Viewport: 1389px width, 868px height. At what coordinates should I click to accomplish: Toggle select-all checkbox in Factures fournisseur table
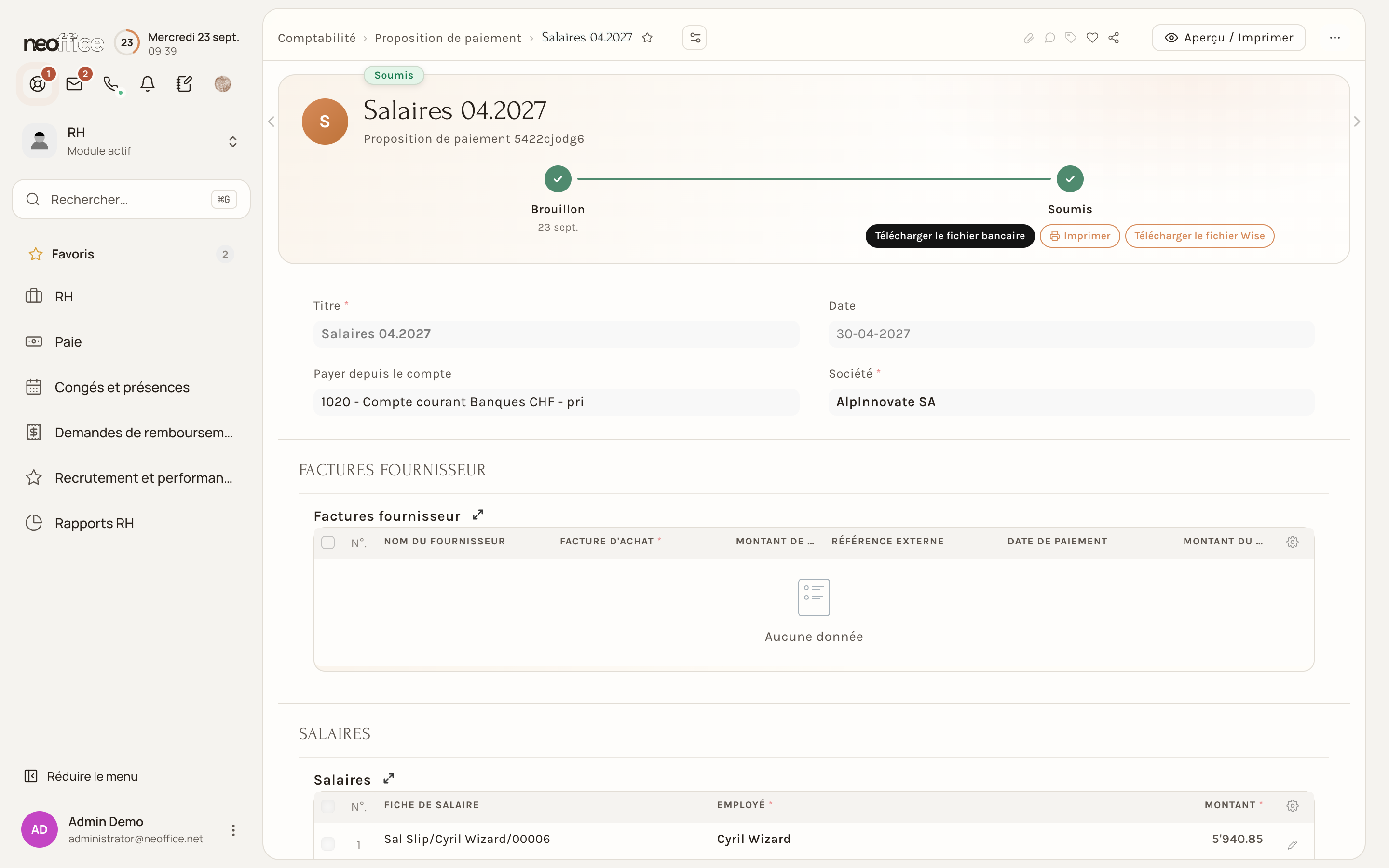coord(328,542)
